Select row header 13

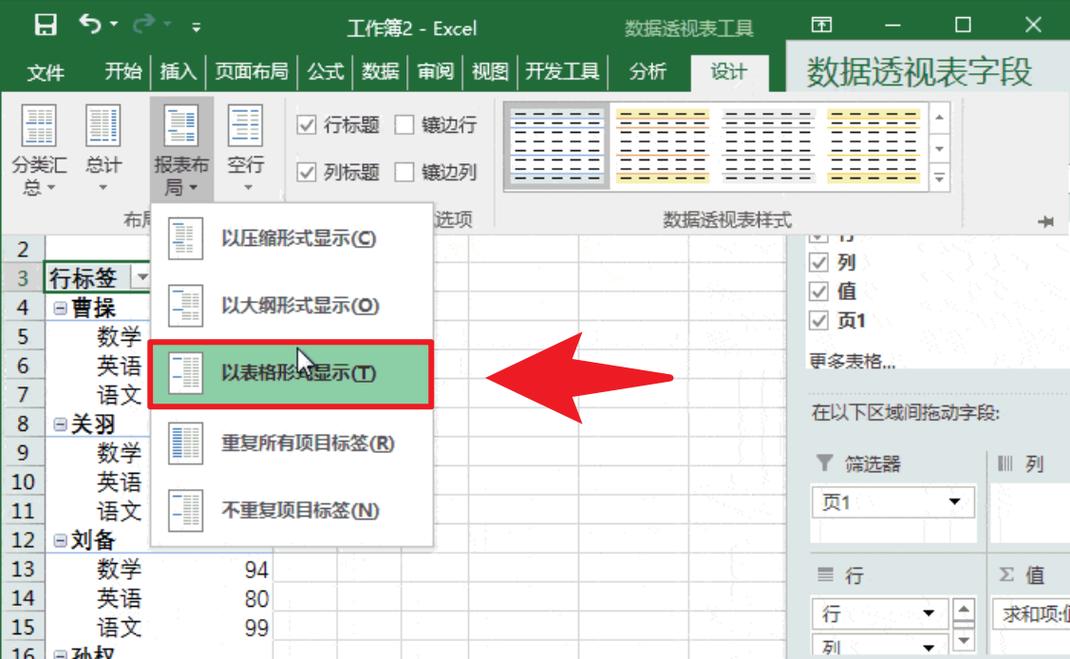coord(23,568)
